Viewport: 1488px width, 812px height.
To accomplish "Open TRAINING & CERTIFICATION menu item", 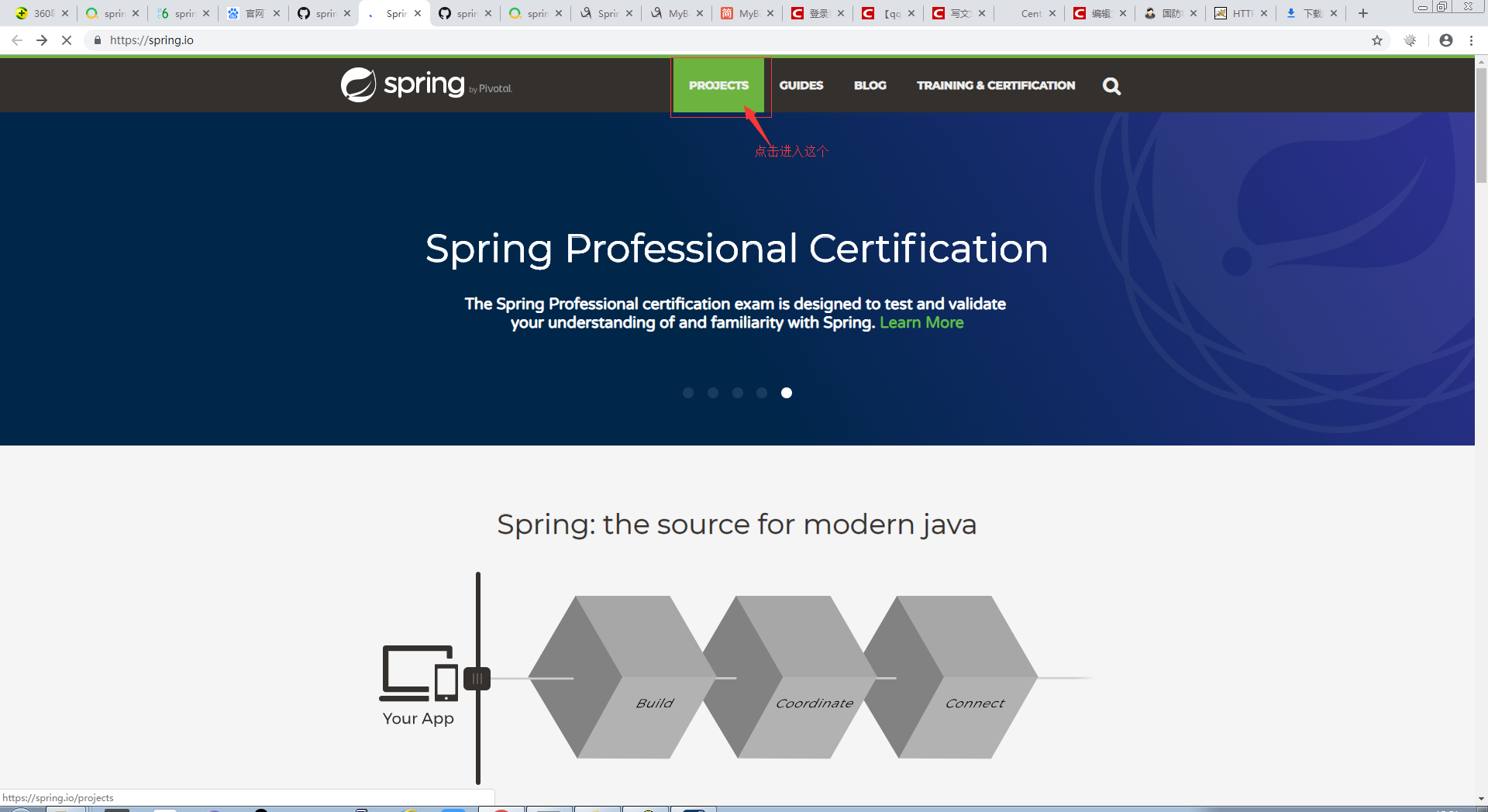I will coord(996,85).
